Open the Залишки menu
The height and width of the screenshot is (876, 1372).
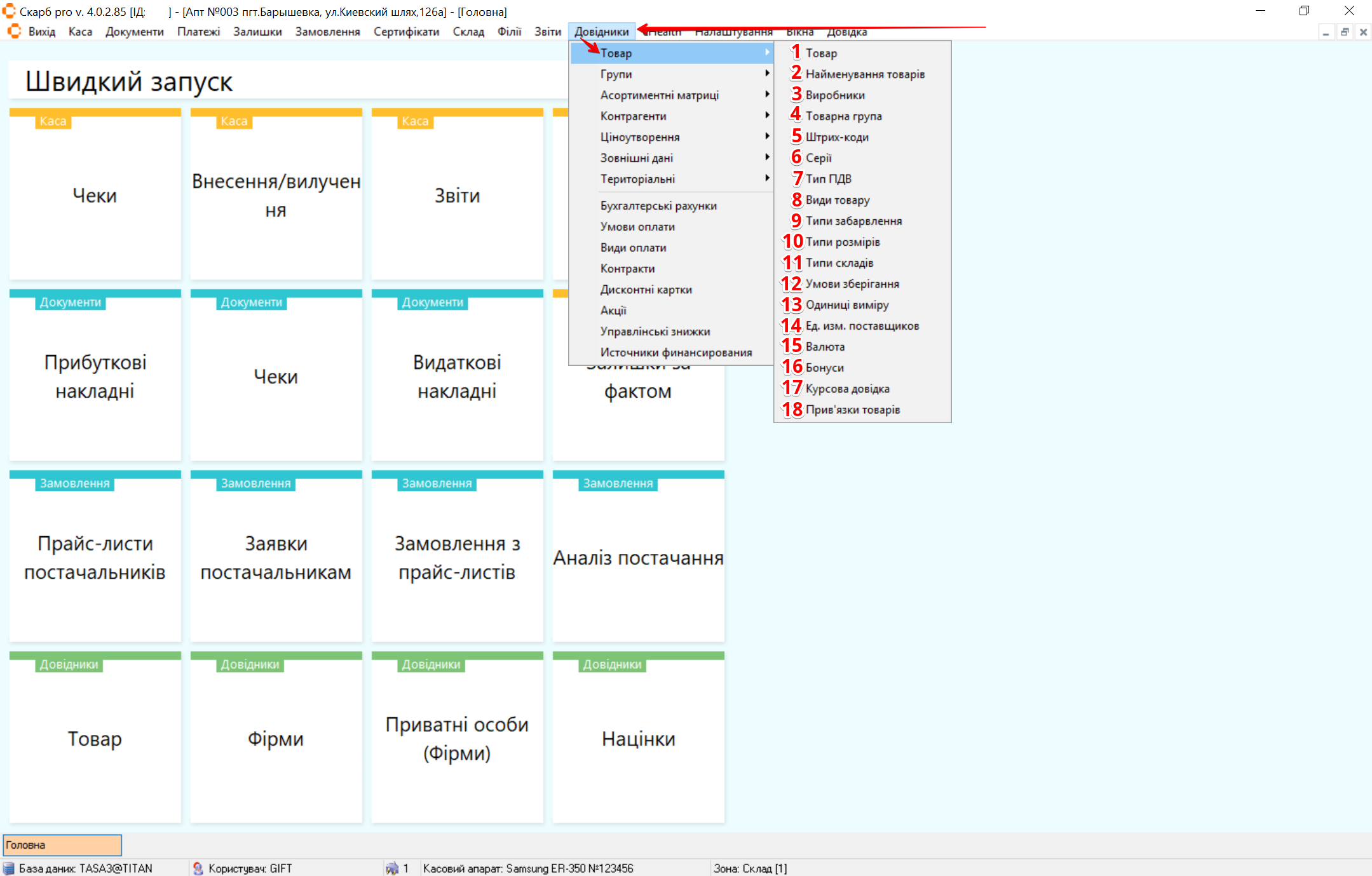click(257, 32)
